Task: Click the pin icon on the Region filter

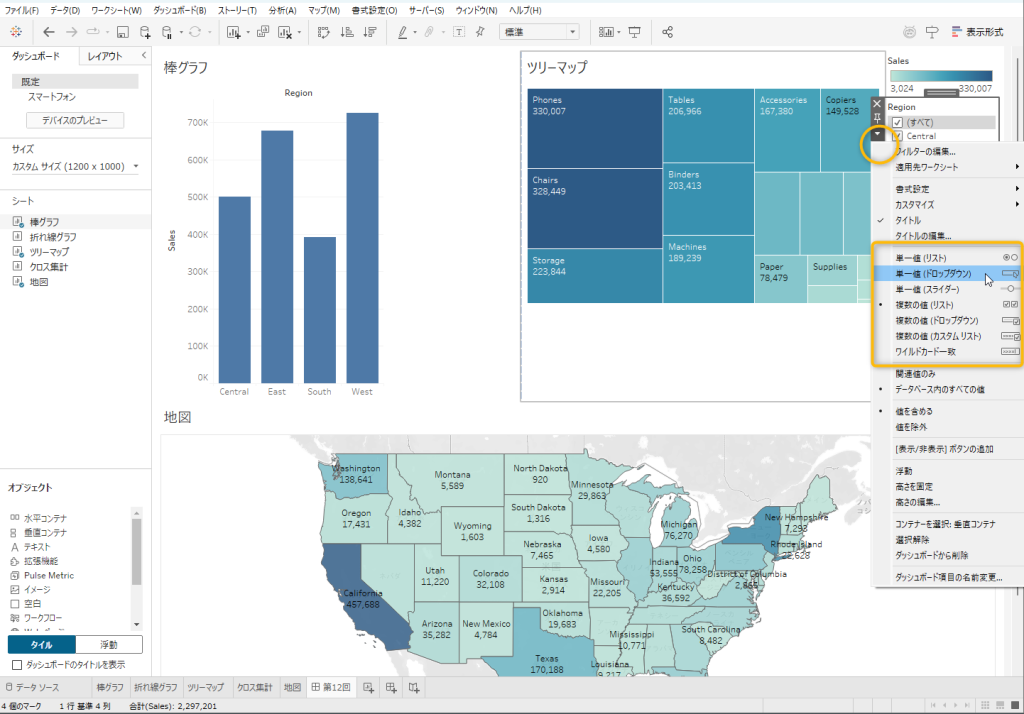Action: [877, 118]
